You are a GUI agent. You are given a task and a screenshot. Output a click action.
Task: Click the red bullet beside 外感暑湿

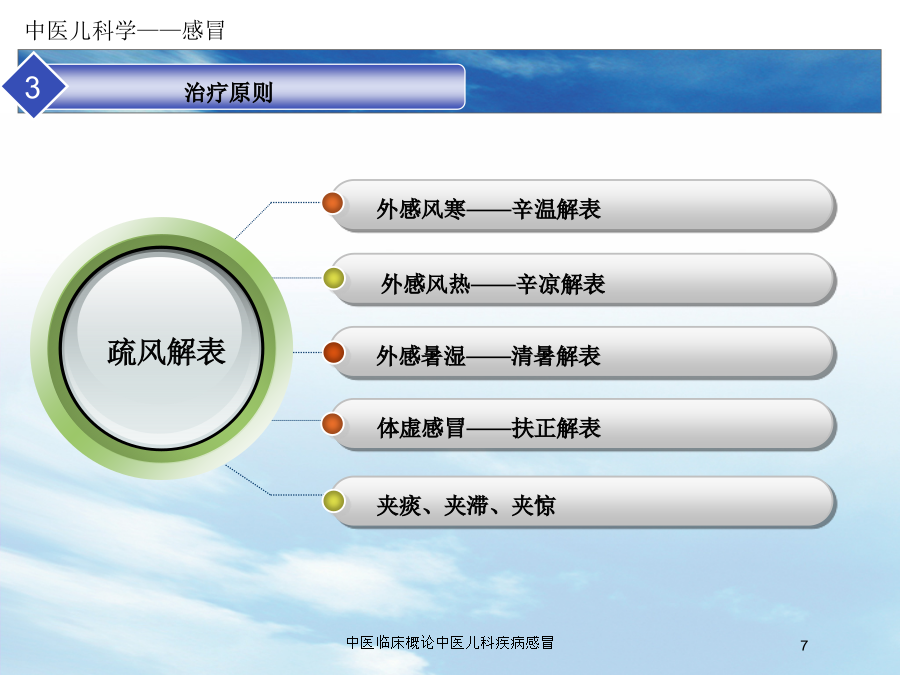click(333, 352)
